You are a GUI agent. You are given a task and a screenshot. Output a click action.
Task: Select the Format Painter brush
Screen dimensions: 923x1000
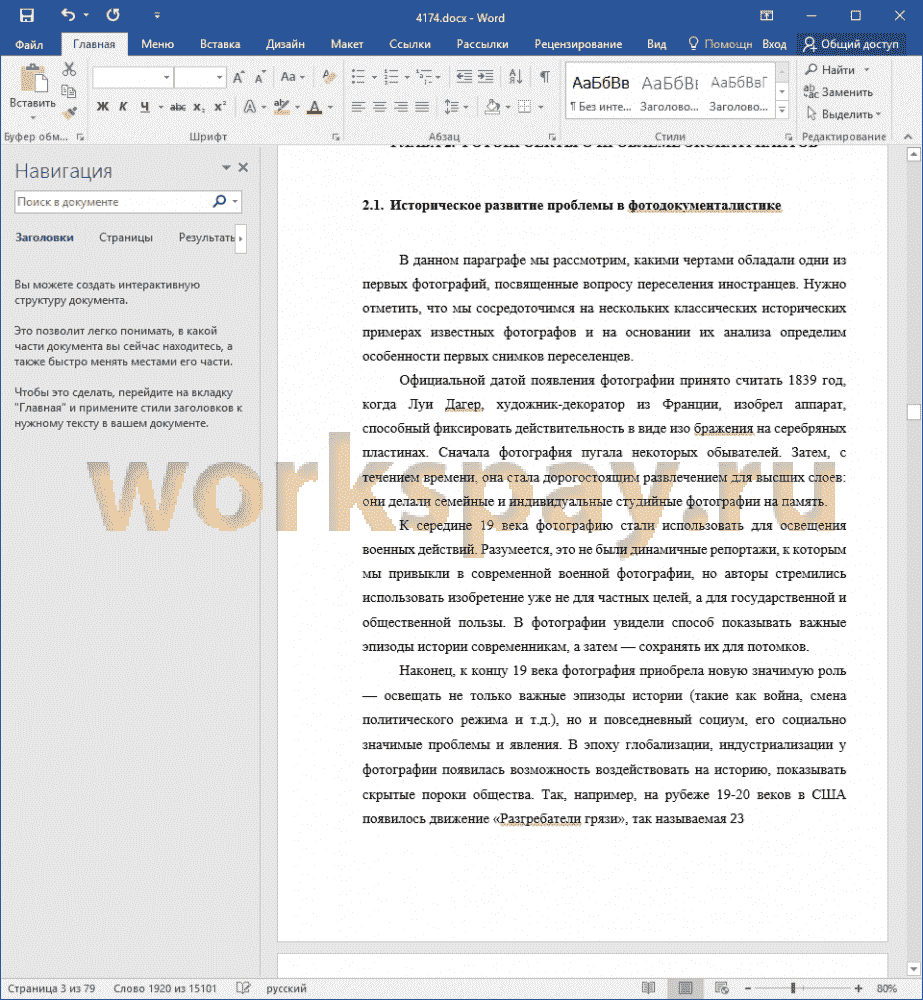click(69, 113)
